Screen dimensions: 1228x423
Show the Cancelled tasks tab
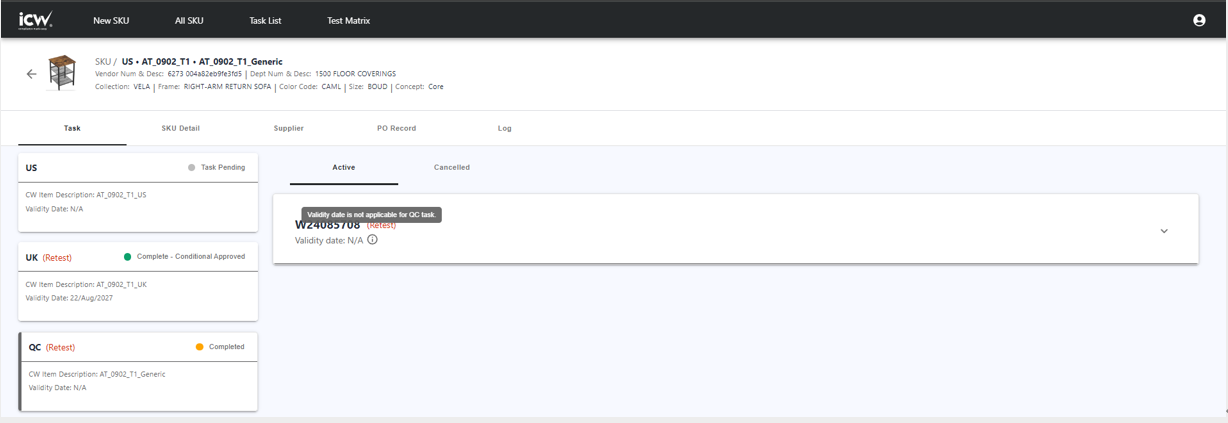[x=451, y=167]
